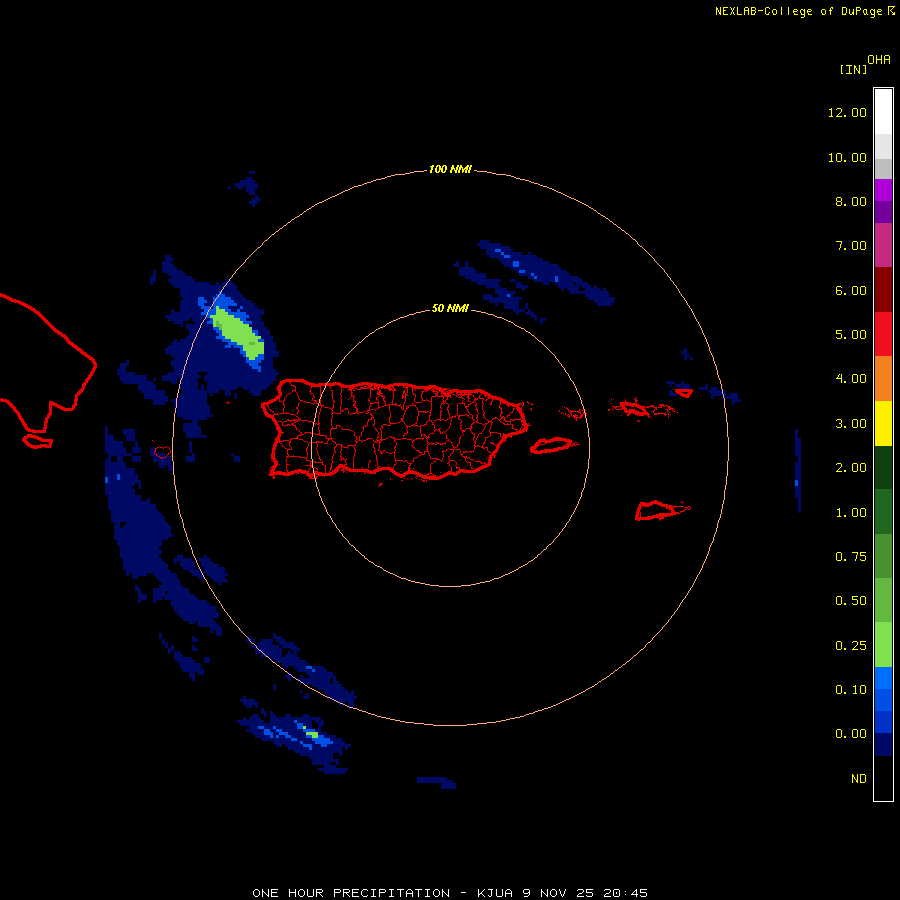
Task: Click the dark purple legend swatch
Action: click(x=883, y=212)
